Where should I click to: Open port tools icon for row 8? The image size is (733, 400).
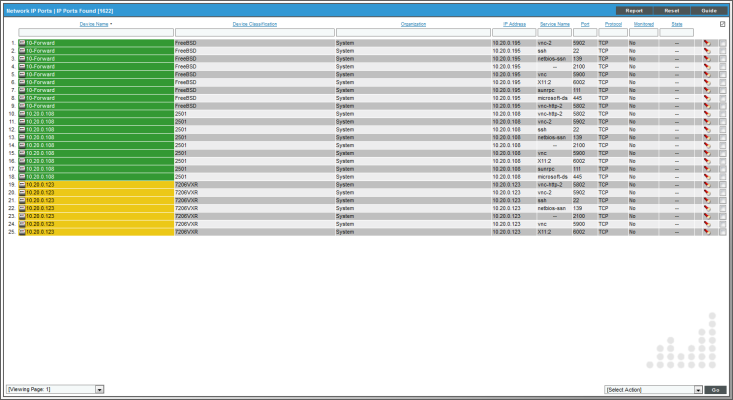(x=707, y=98)
